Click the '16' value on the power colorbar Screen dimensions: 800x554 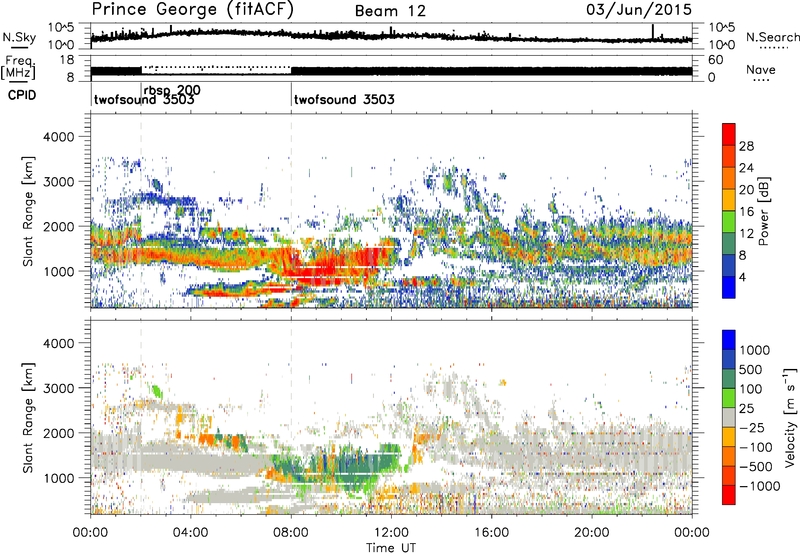pos(746,212)
